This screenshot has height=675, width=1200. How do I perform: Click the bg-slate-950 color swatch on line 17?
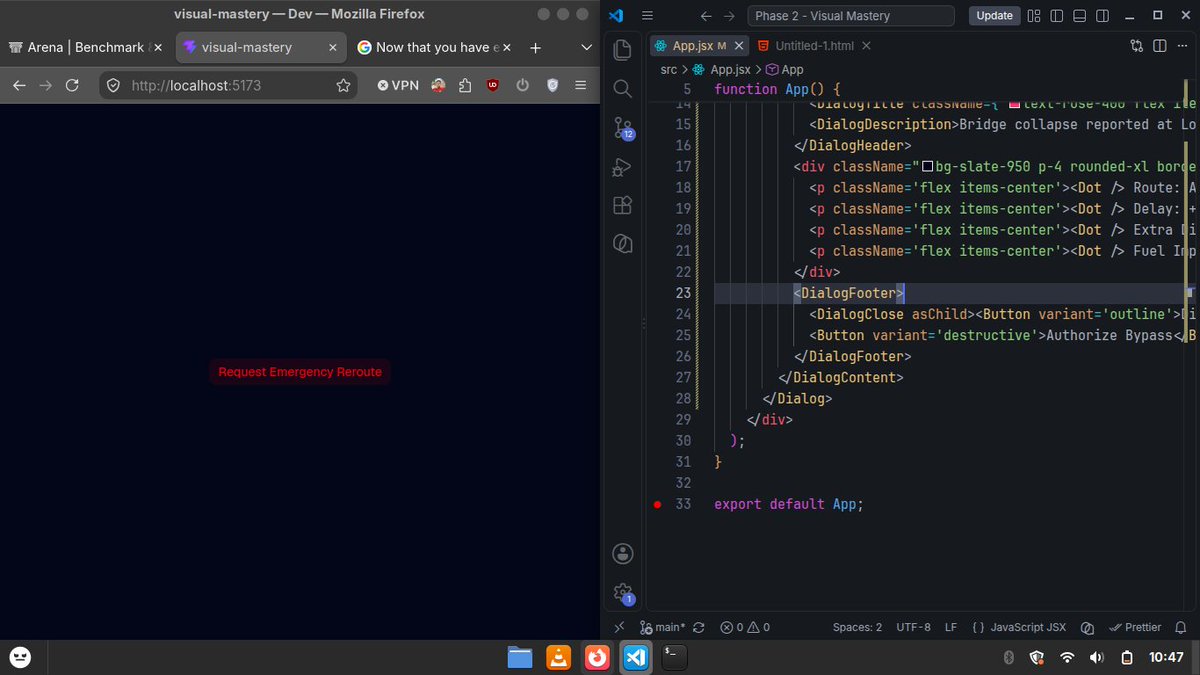927,167
